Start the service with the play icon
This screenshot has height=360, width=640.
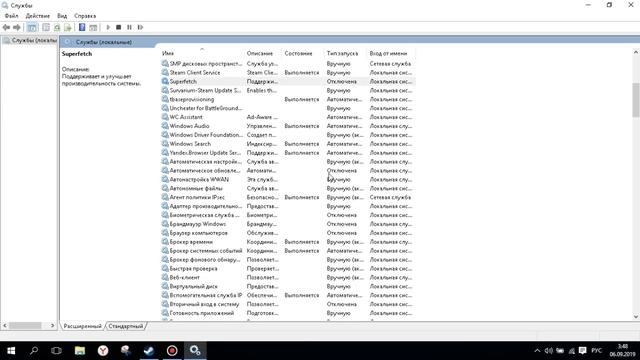click(x=108, y=27)
